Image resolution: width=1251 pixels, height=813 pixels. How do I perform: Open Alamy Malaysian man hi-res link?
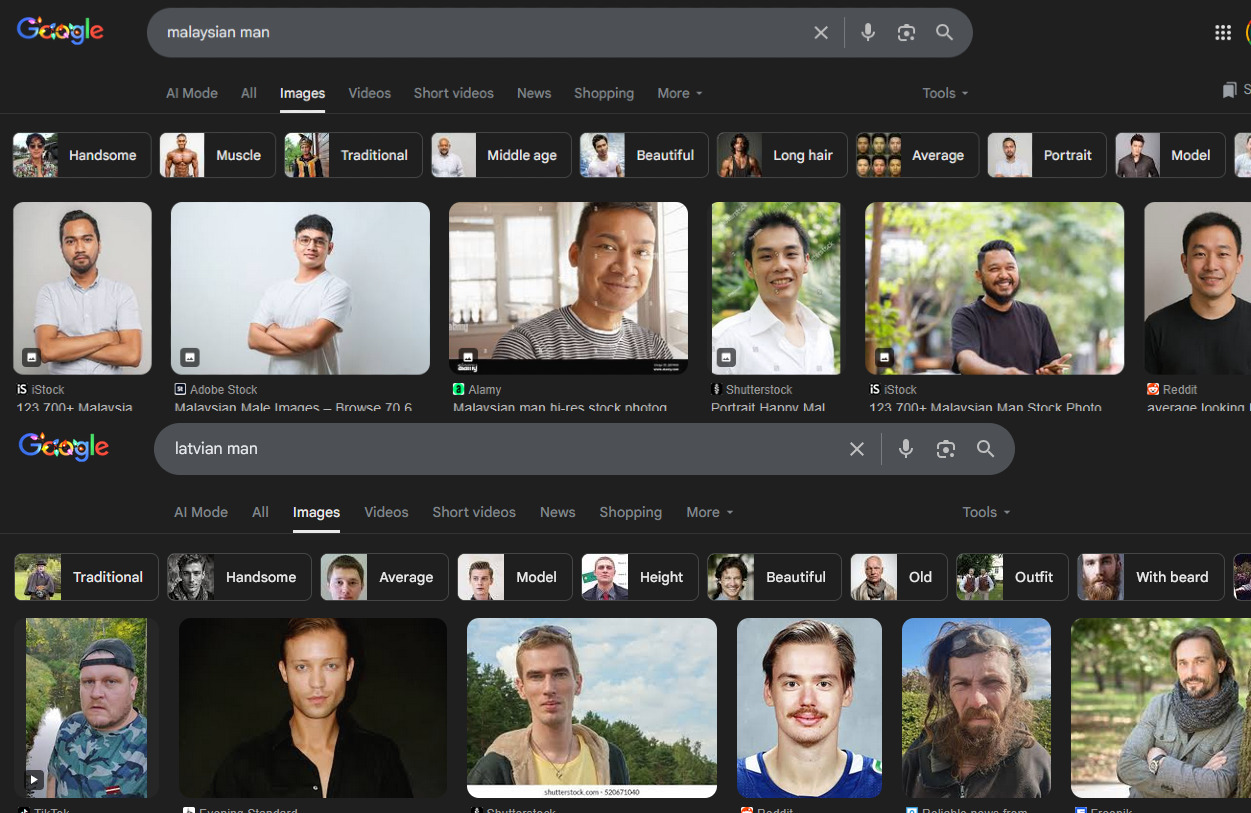tap(560, 407)
